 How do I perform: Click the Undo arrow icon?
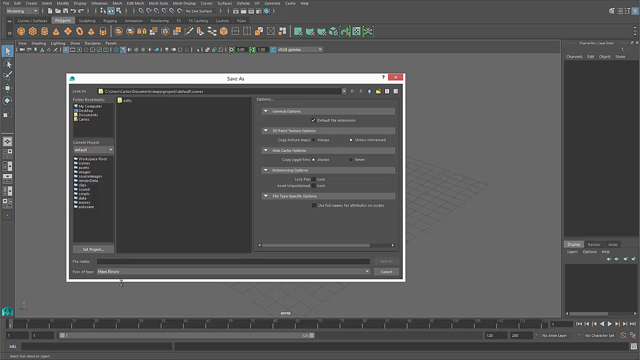73,11
